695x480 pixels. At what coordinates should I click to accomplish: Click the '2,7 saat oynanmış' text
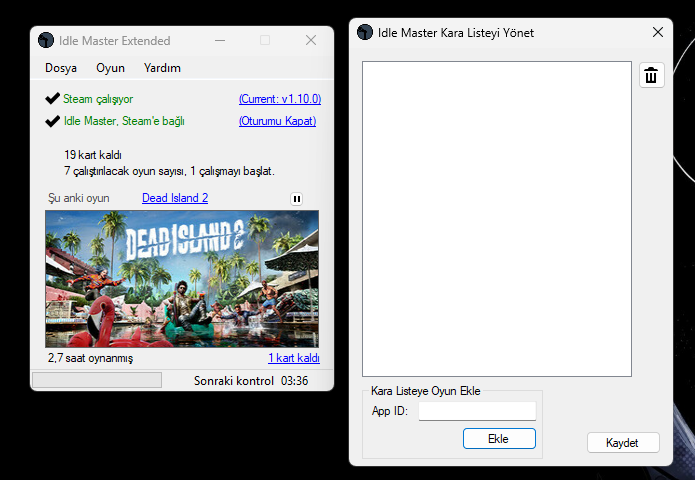pos(90,358)
